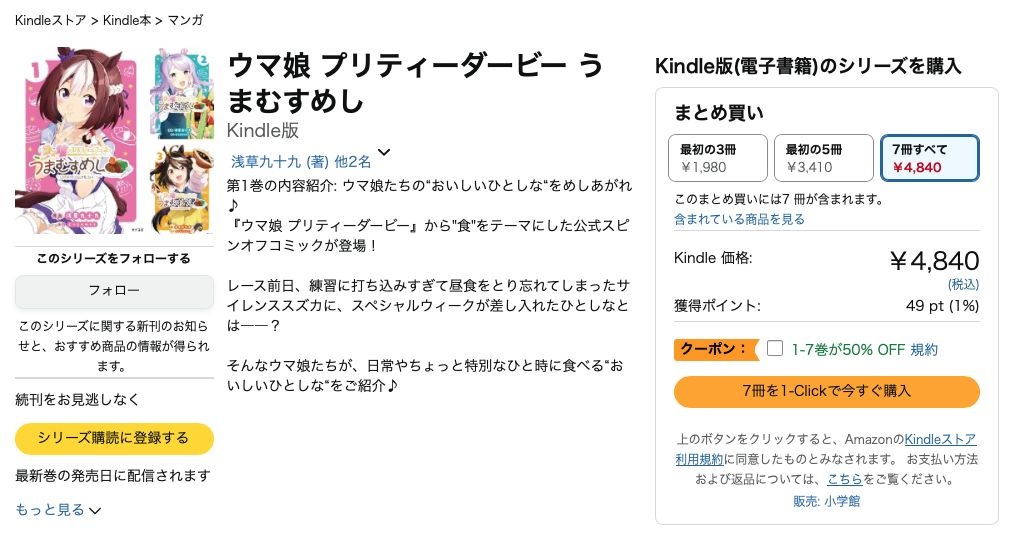This screenshot has width=1009, height=535.
Task: Click seller 小学館 link
Action: (841, 501)
